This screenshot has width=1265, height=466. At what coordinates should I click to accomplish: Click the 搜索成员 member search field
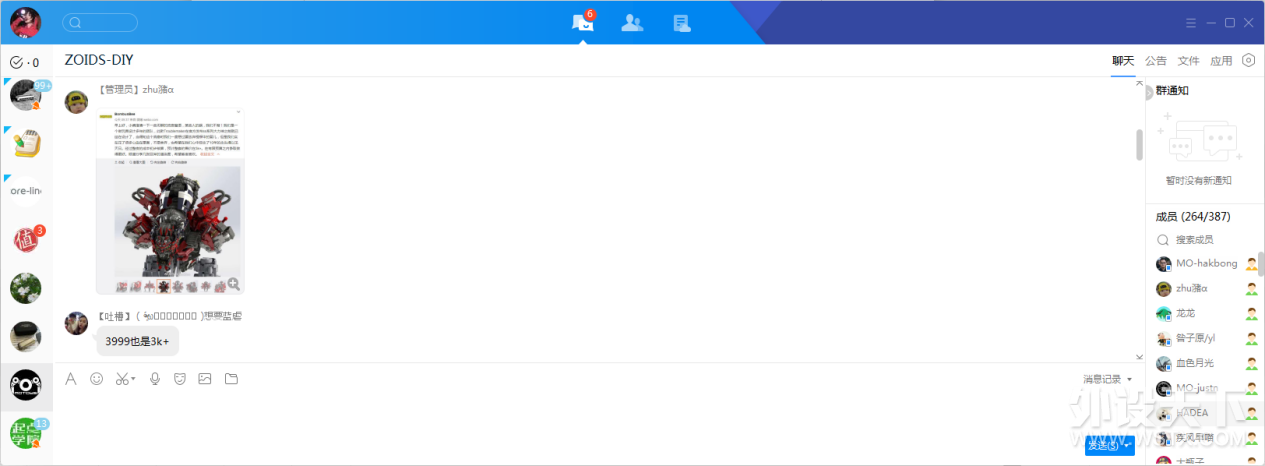[x=1205, y=240]
